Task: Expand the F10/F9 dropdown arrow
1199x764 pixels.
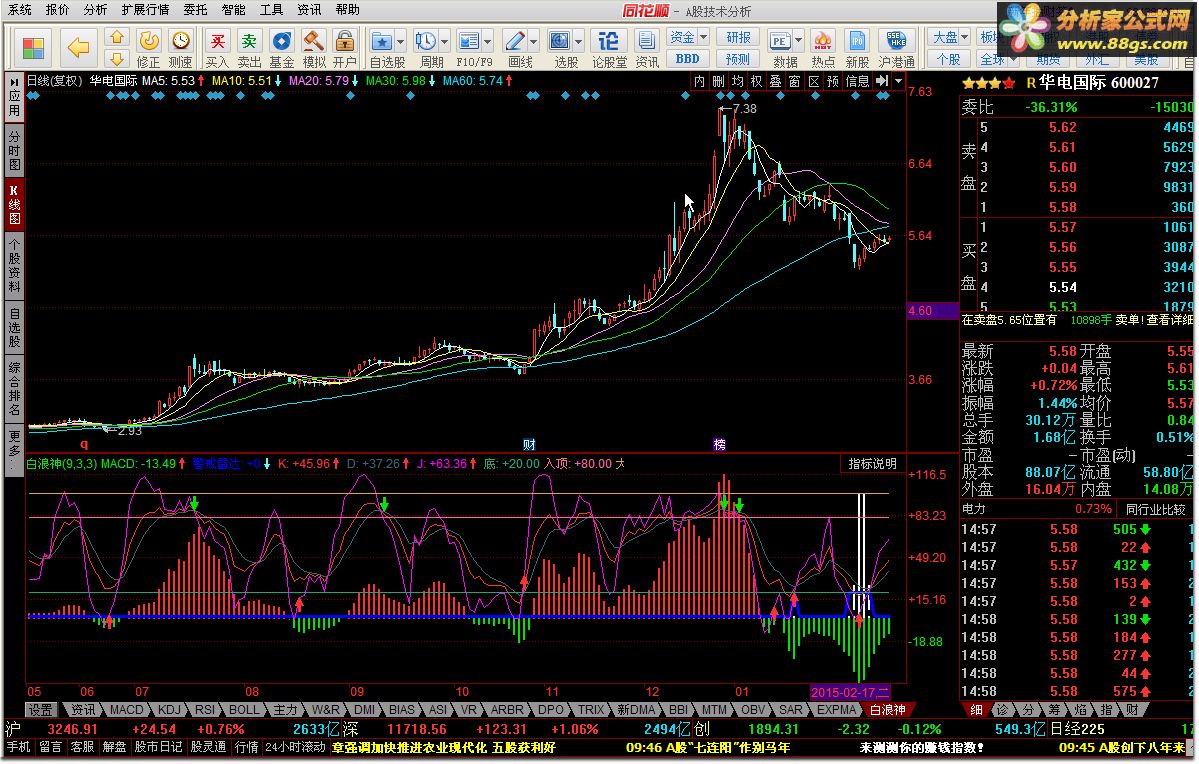Action: 487,41
